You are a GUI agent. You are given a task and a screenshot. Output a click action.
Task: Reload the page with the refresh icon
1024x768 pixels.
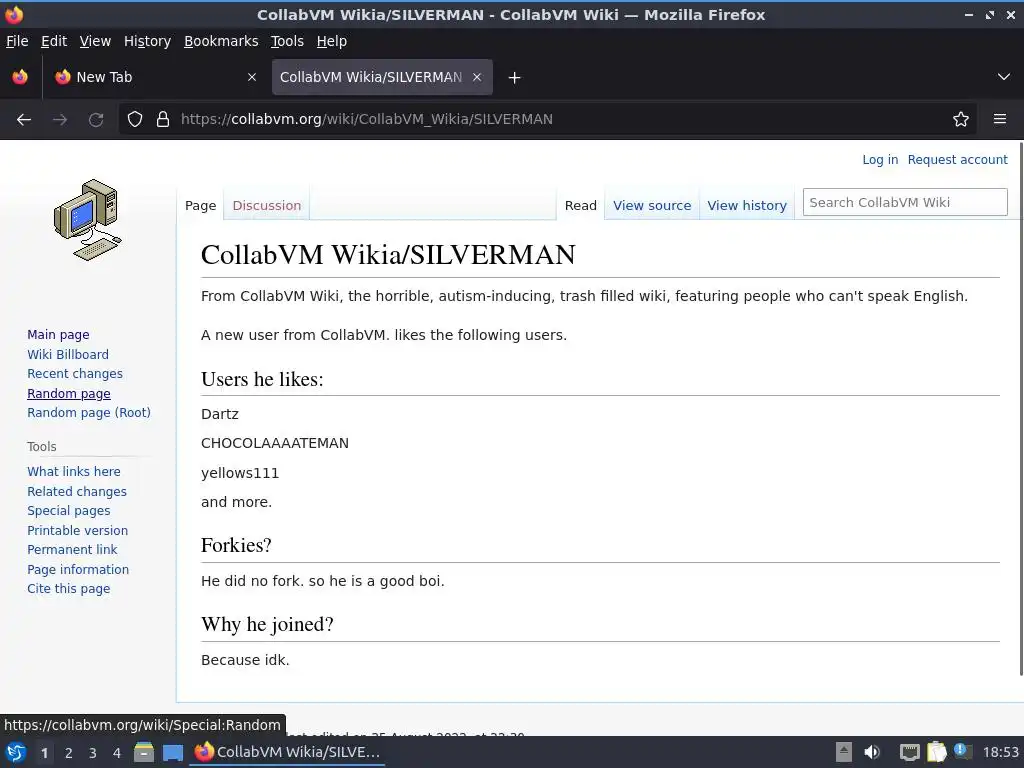[96, 120]
